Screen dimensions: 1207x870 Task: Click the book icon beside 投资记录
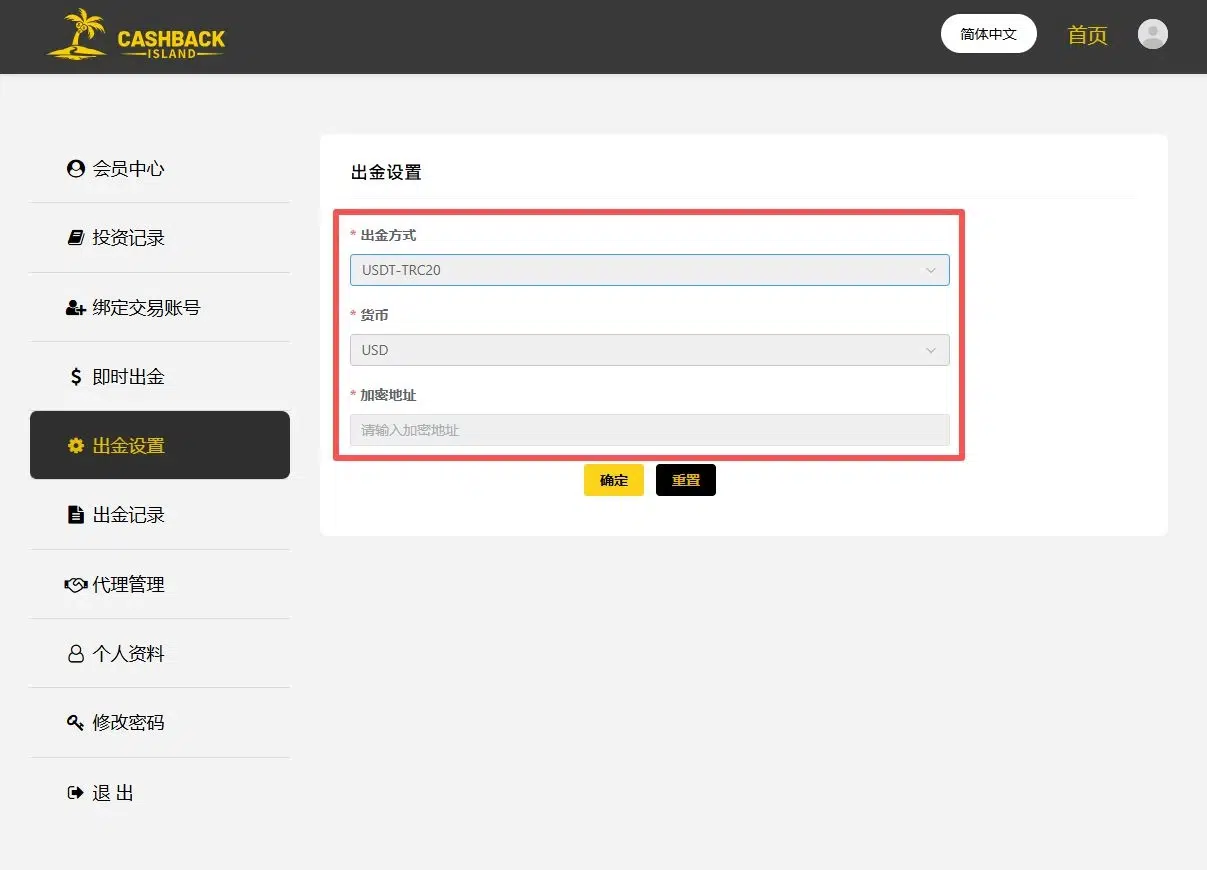75,238
